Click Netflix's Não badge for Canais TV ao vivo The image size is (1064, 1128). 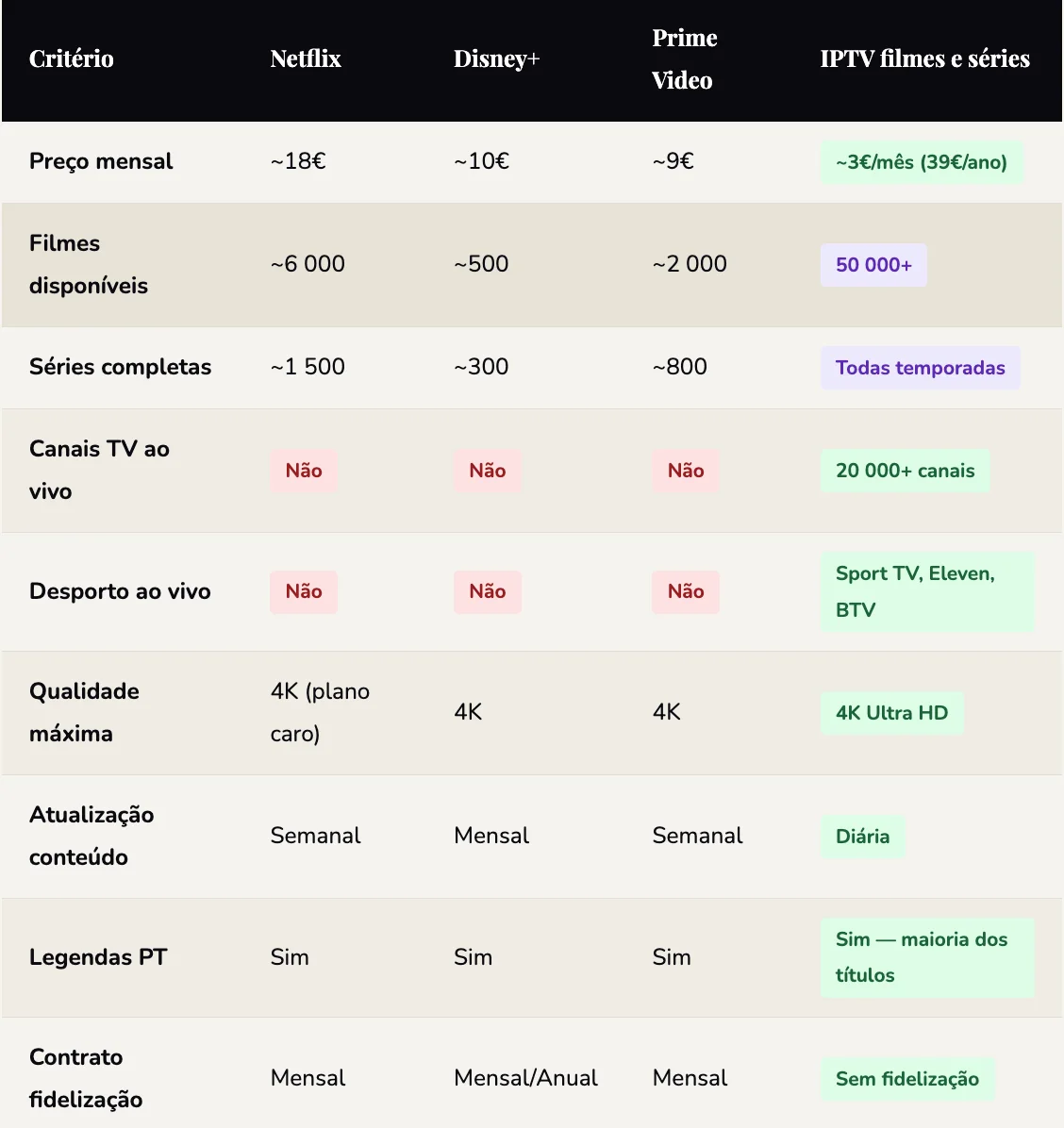point(304,471)
